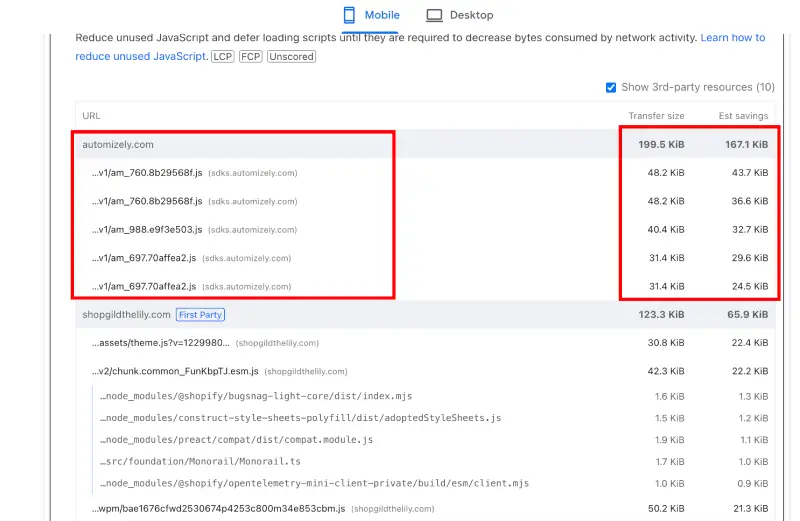This screenshot has width=800, height=521.
Task: Click the Unscored badge
Action: [292, 57]
